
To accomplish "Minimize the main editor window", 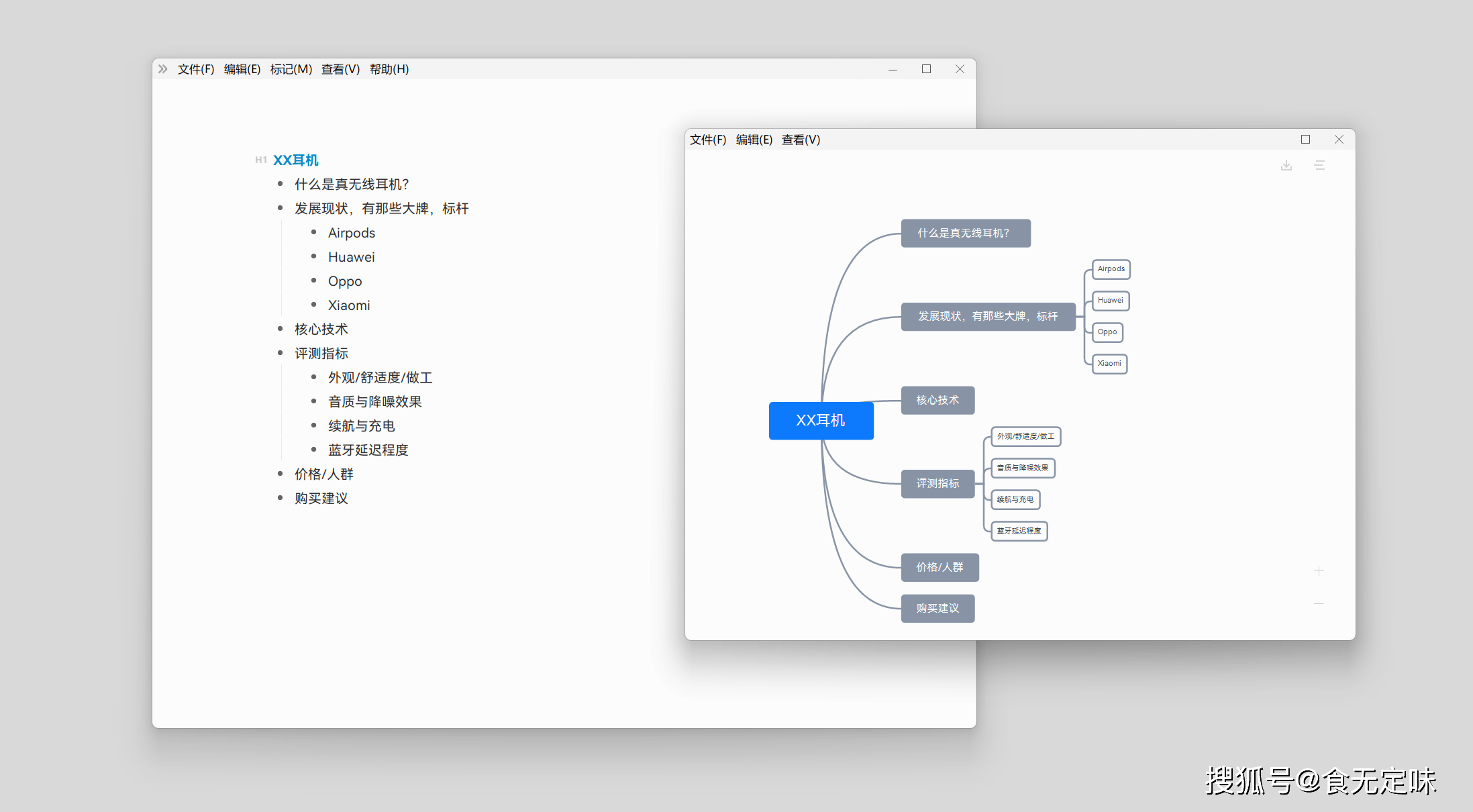I will [x=893, y=70].
